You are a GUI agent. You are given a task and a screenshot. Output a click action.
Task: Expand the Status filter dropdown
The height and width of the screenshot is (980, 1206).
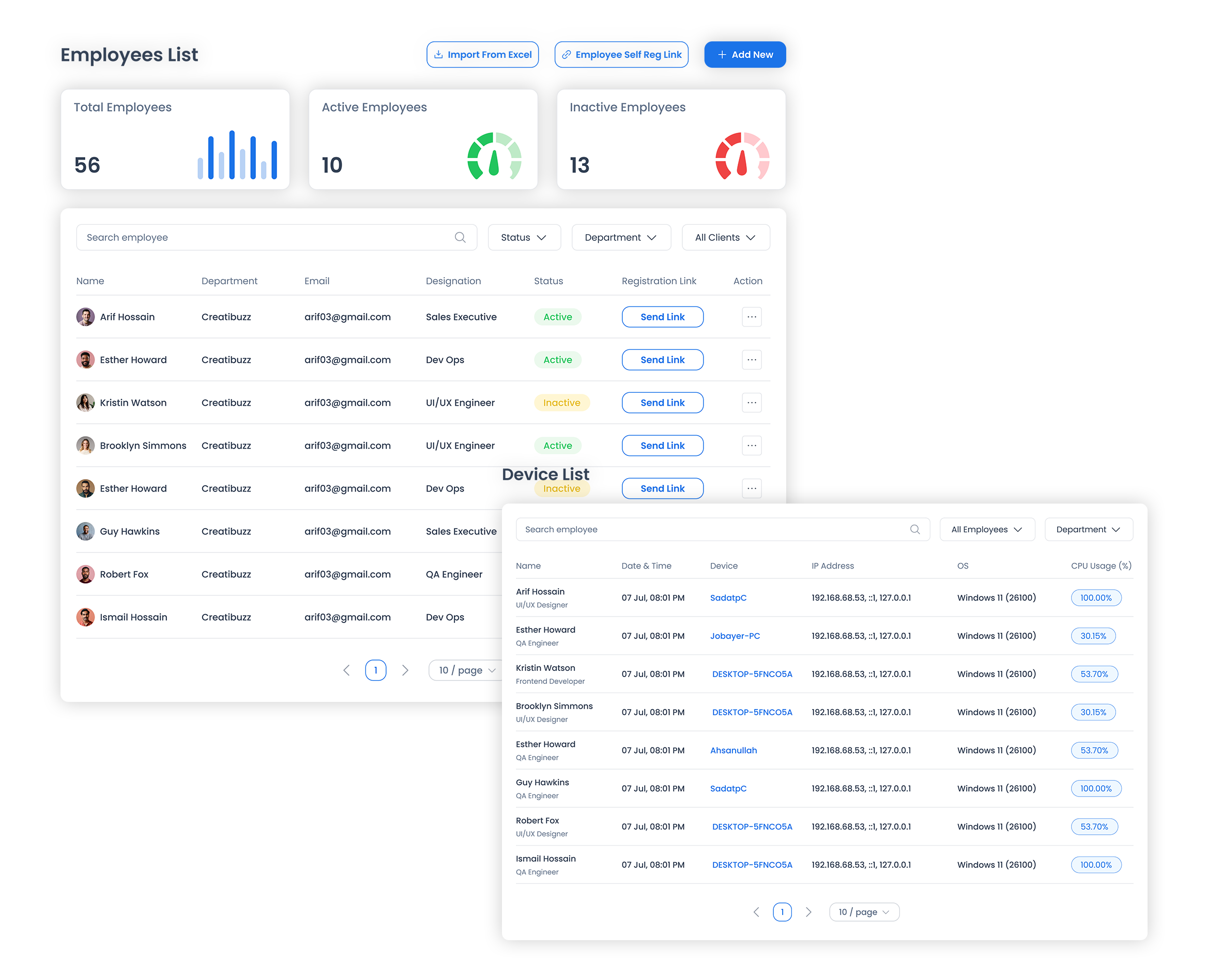tap(524, 238)
